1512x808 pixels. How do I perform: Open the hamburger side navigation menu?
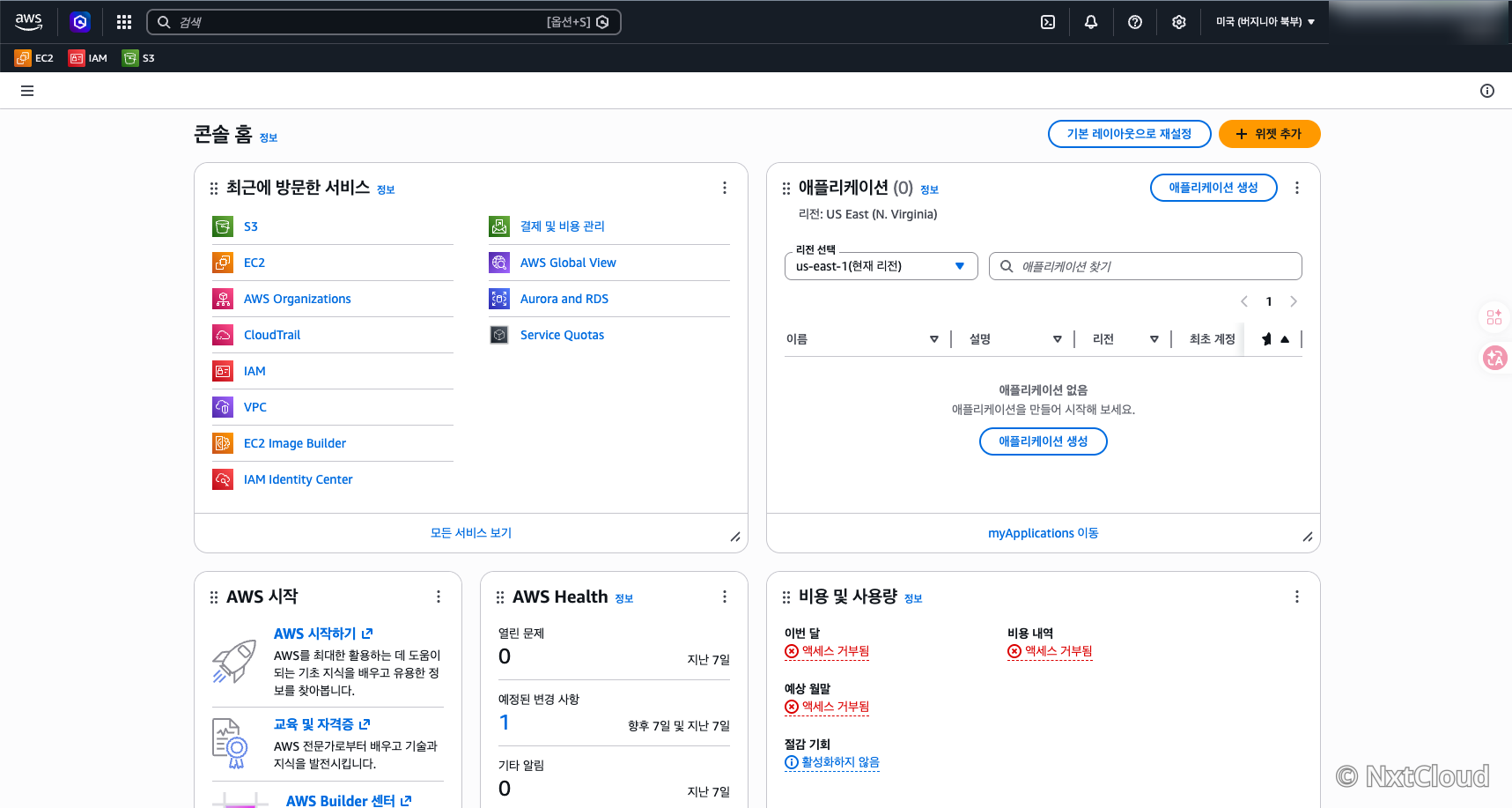click(x=27, y=91)
